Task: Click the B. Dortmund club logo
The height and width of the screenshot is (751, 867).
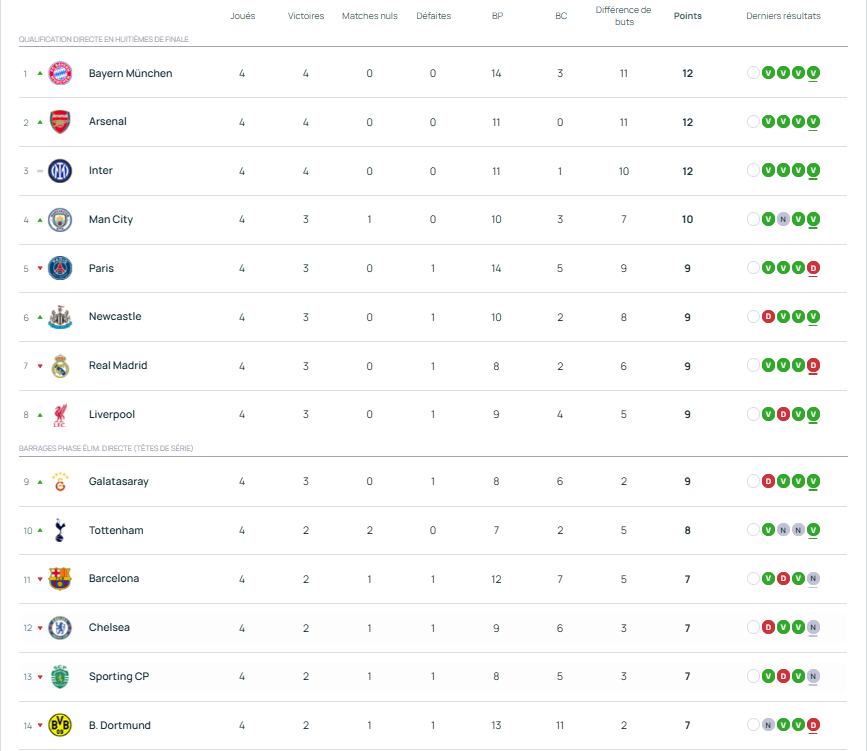Action: click(61, 725)
